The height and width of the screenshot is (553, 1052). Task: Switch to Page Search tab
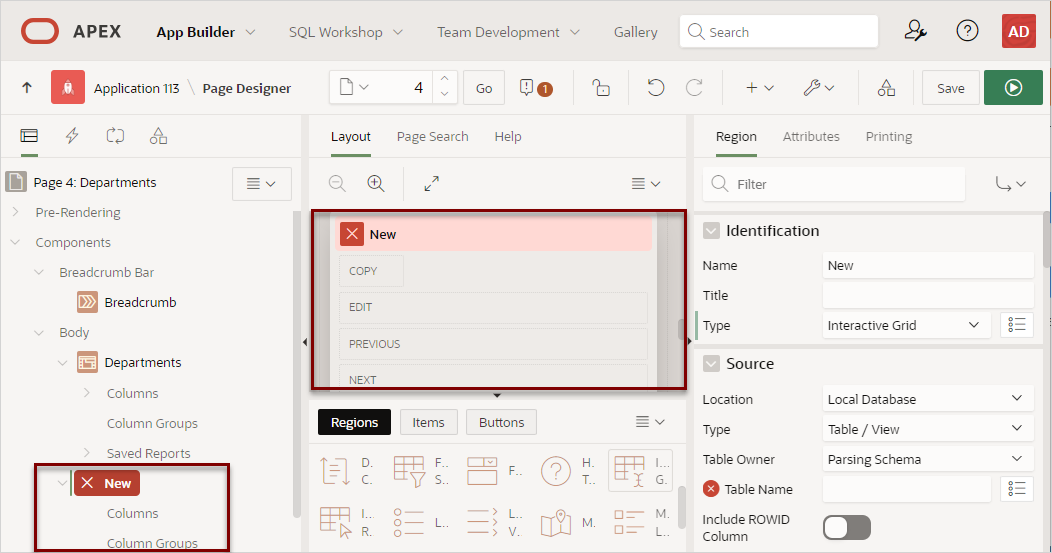pyautogui.click(x=432, y=136)
